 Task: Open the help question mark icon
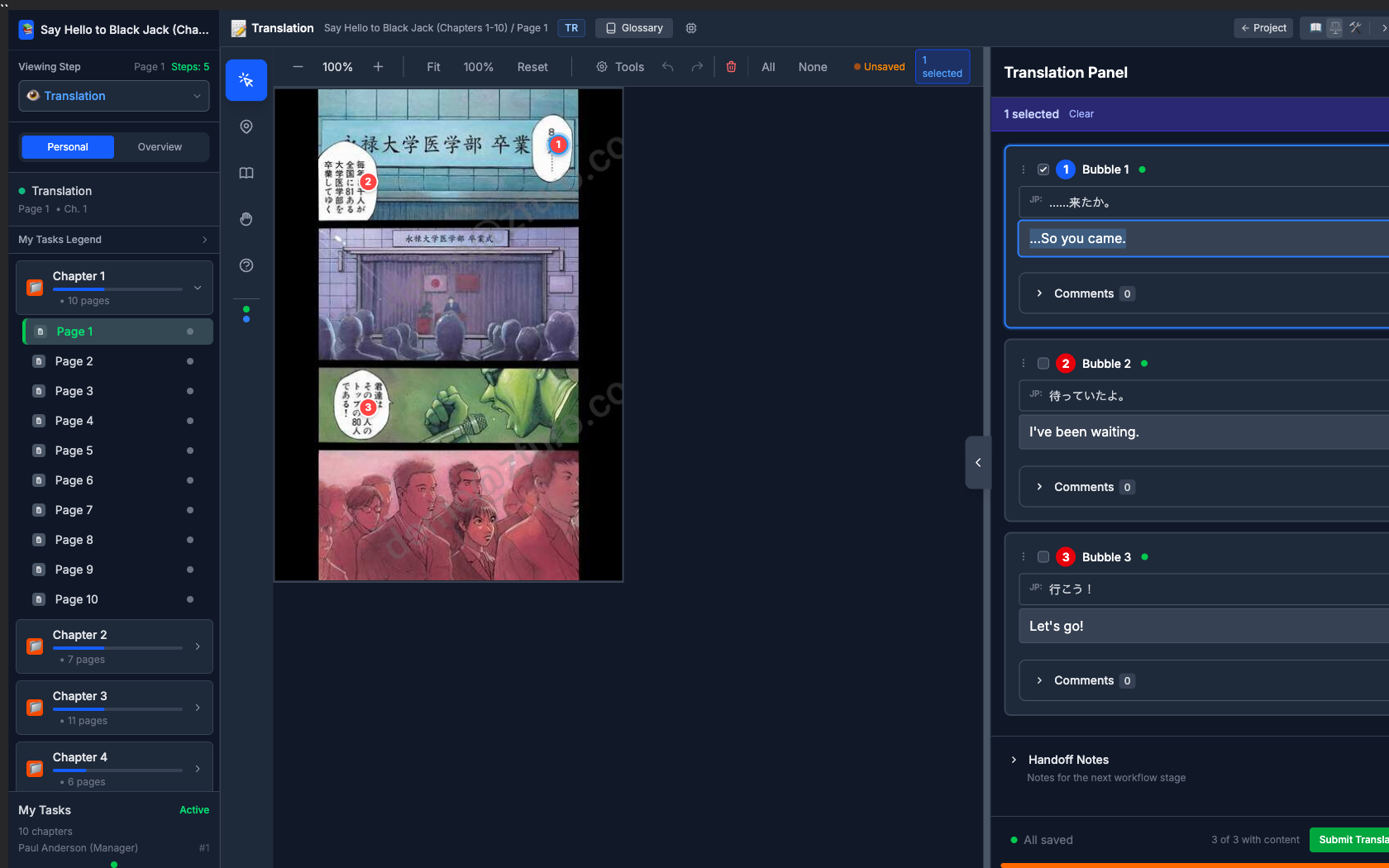pyautogui.click(x=246, y=265)
